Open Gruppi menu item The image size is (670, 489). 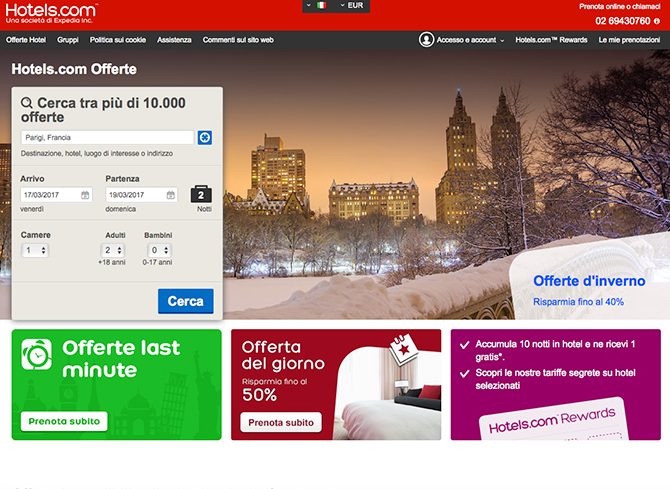coord(68,40)
